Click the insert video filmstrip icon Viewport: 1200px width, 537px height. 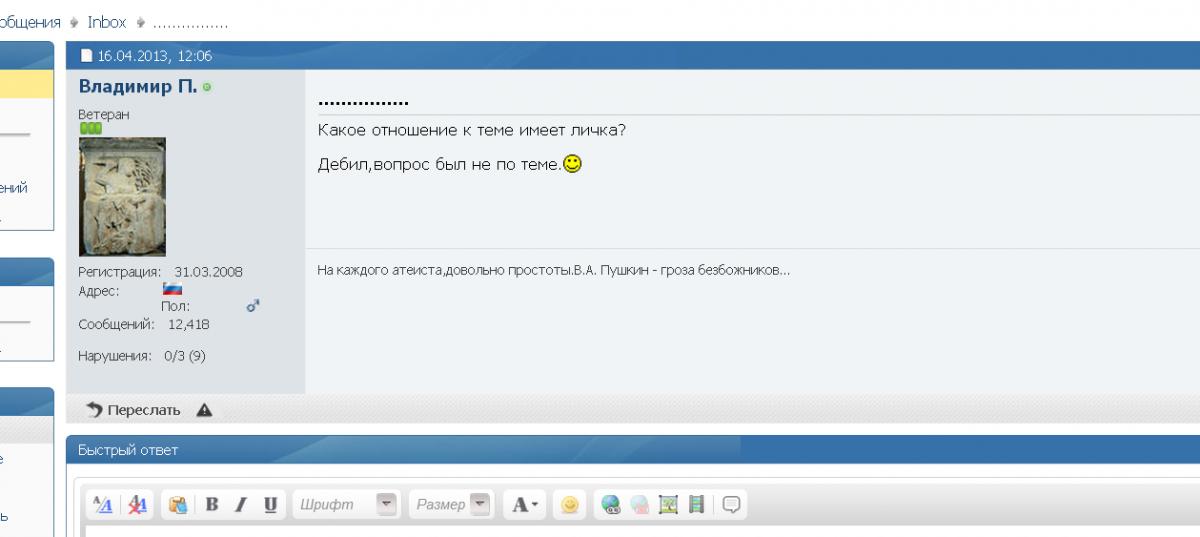697,505
